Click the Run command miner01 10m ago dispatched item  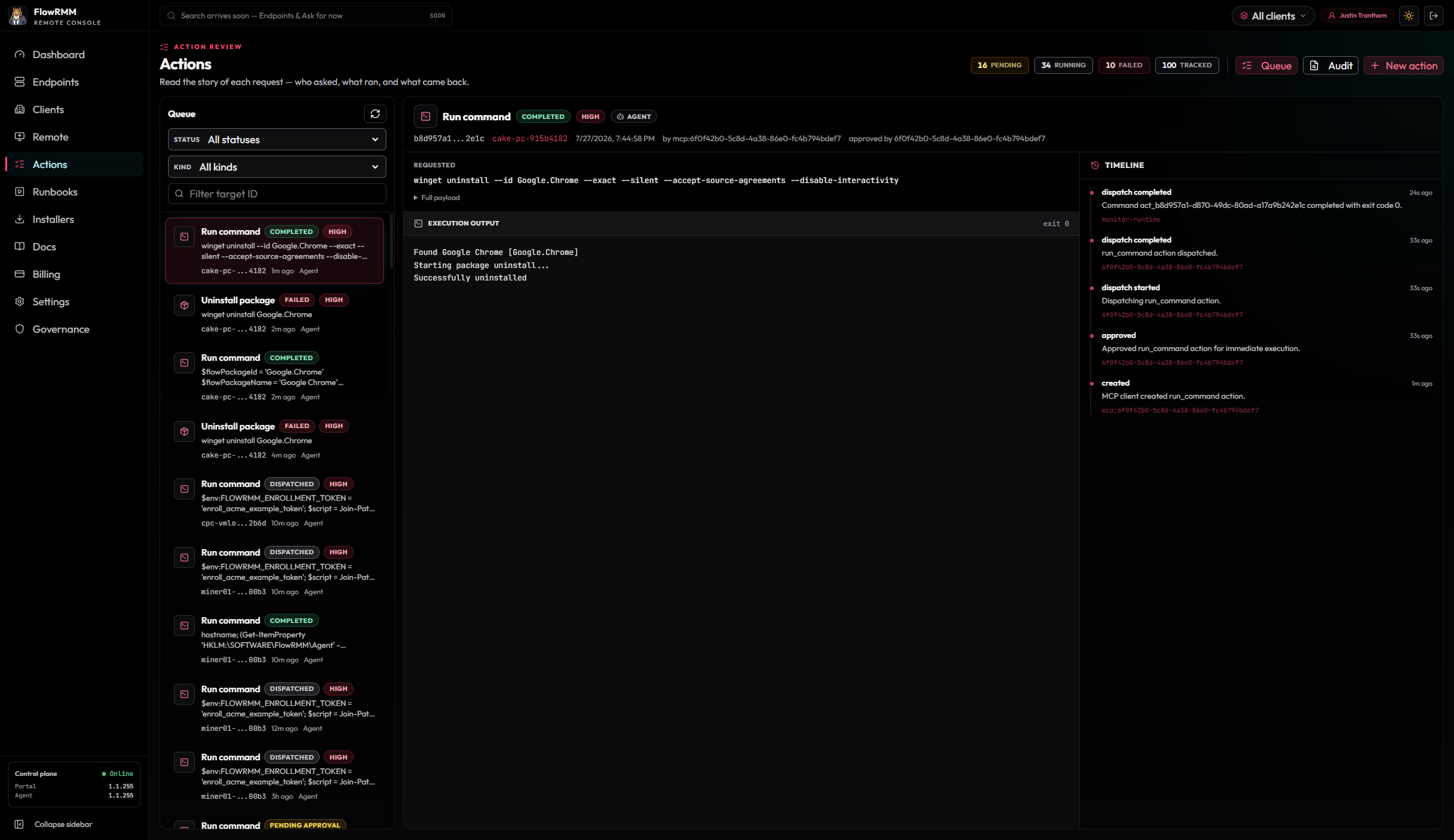point(275,572)
